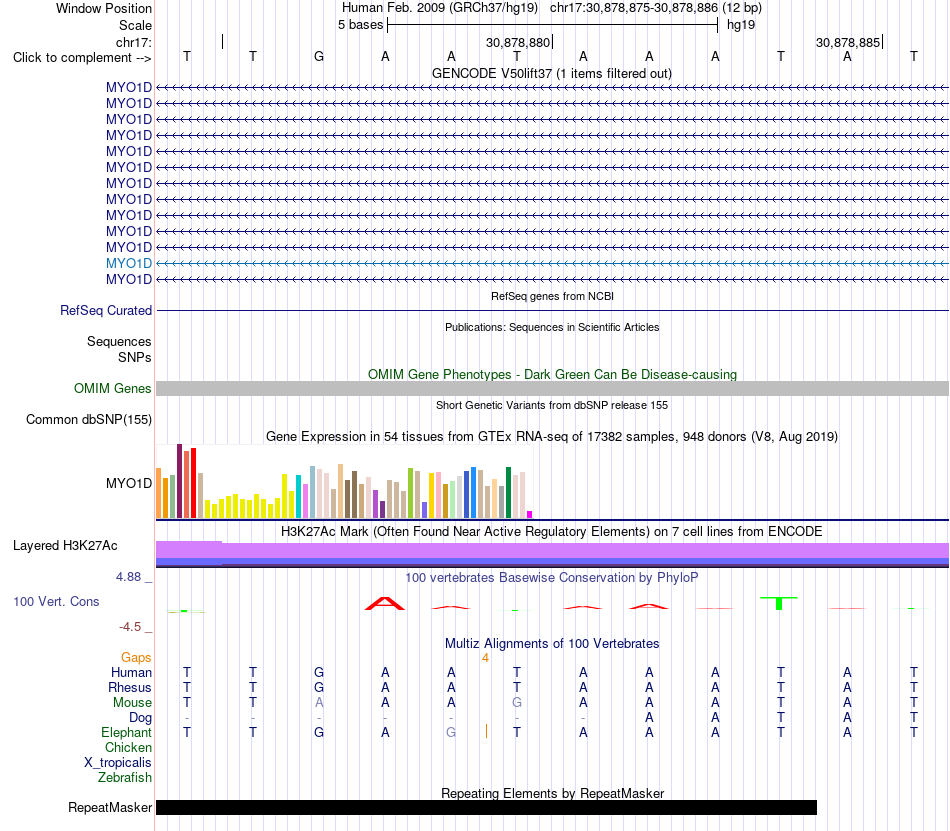The height and width of the screenshot is (831, 950).
Task: Click the orange Gaps label
Action: tap(136, 658)
